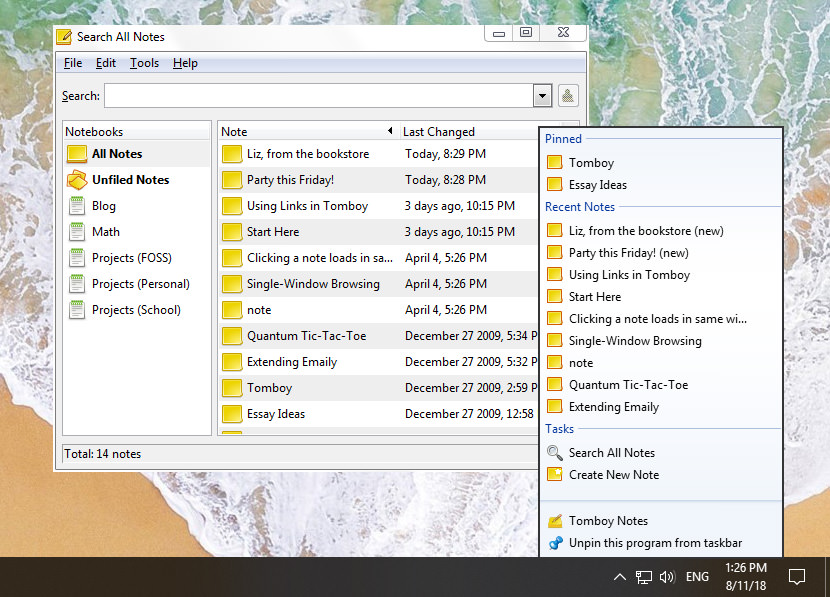Select the "Single-Window Browsing" row in the notes table
Viewport: 830px width, 597px height.
[x=378, y=284]
